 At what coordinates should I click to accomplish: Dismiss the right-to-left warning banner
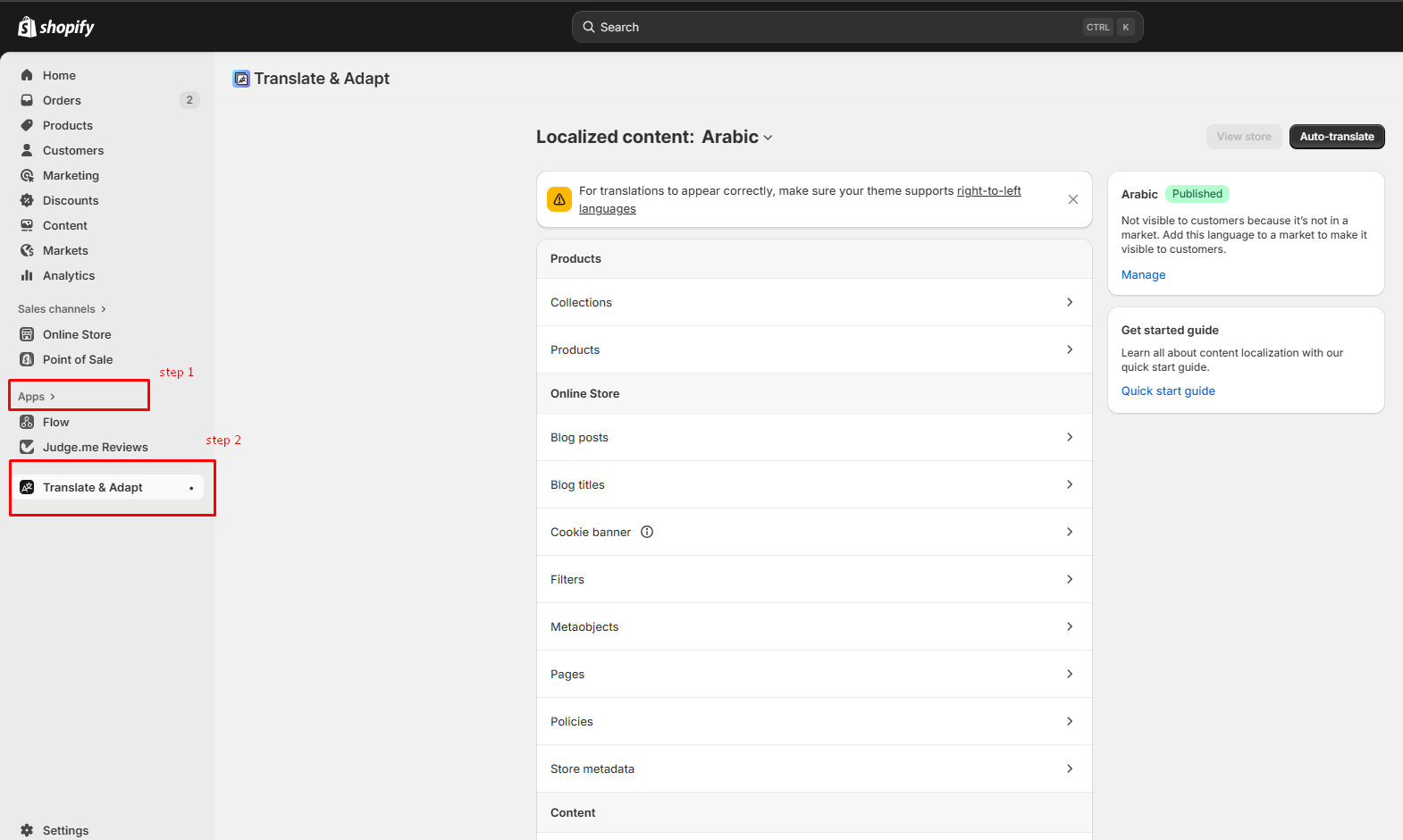pyautogui.click(x=1072, y=199)
